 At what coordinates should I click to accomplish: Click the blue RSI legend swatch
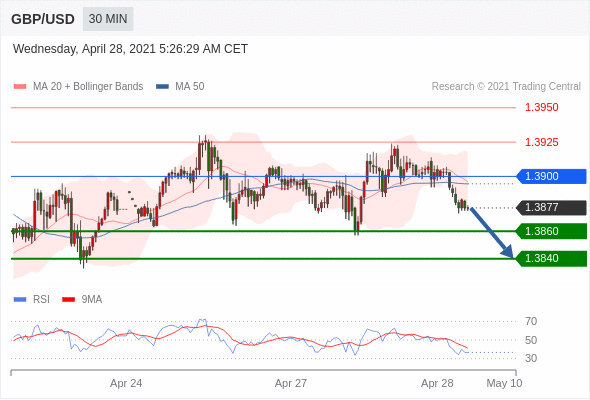(20, 300)
